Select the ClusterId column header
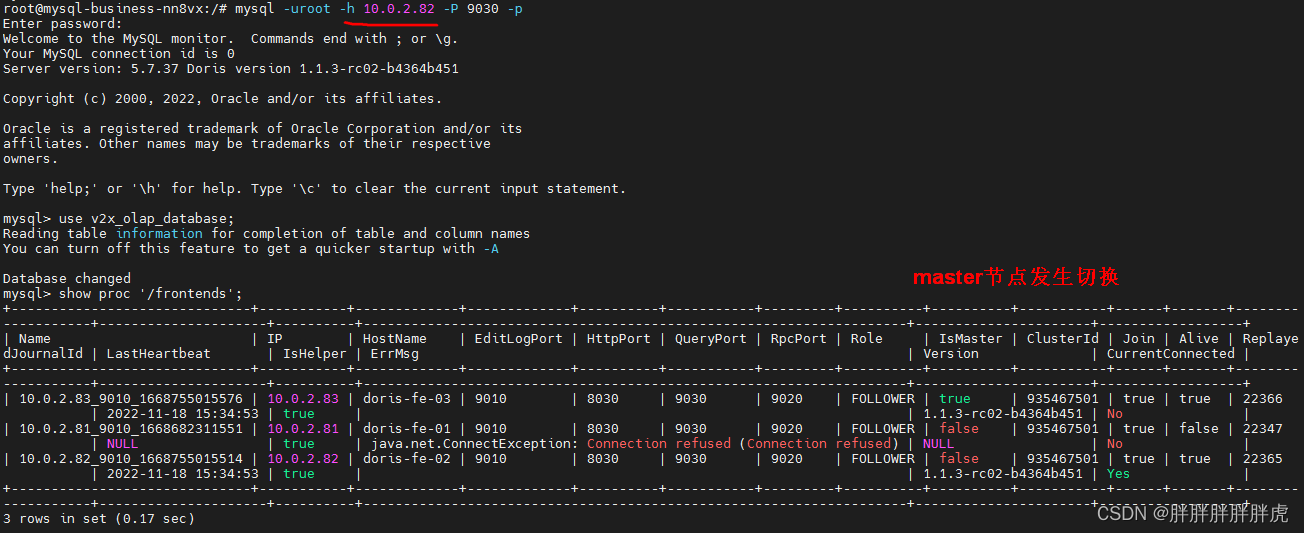1304x533 pixels. pos(1063,339)
